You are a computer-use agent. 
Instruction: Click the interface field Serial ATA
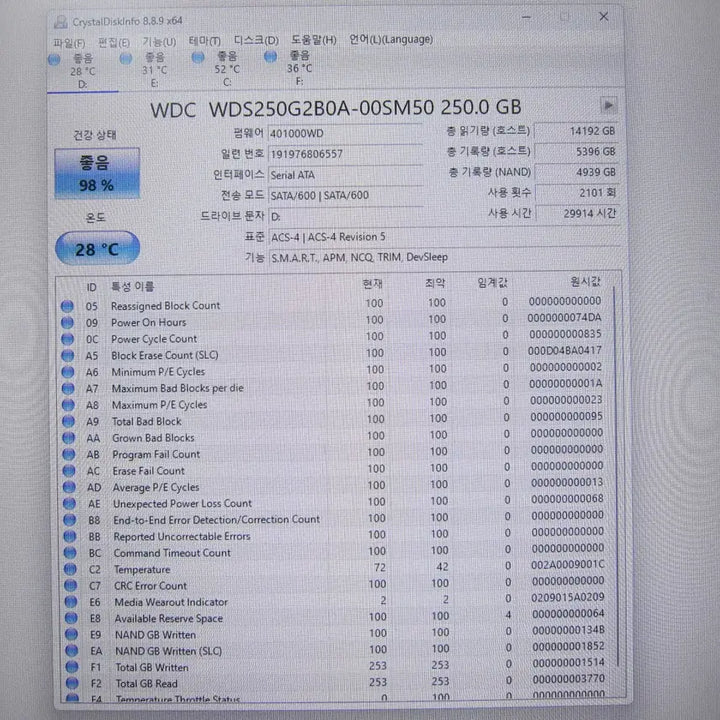click(345, 175)
